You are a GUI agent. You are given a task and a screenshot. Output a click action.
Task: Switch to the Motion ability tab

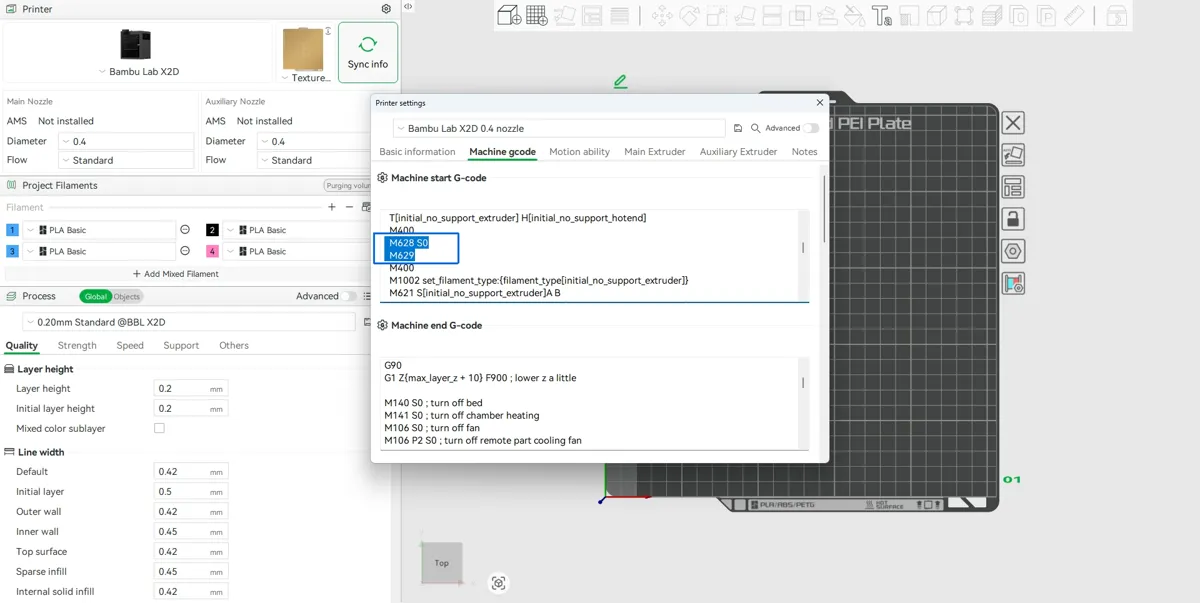579,152
